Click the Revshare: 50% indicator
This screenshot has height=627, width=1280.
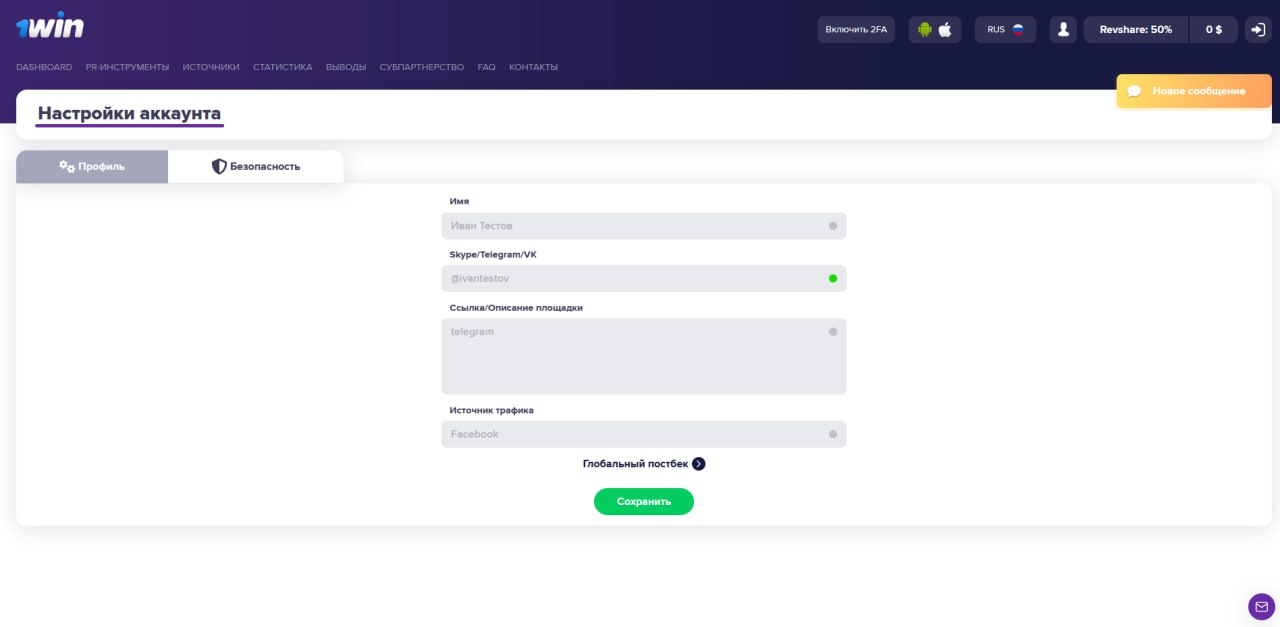click(1135, 30)
